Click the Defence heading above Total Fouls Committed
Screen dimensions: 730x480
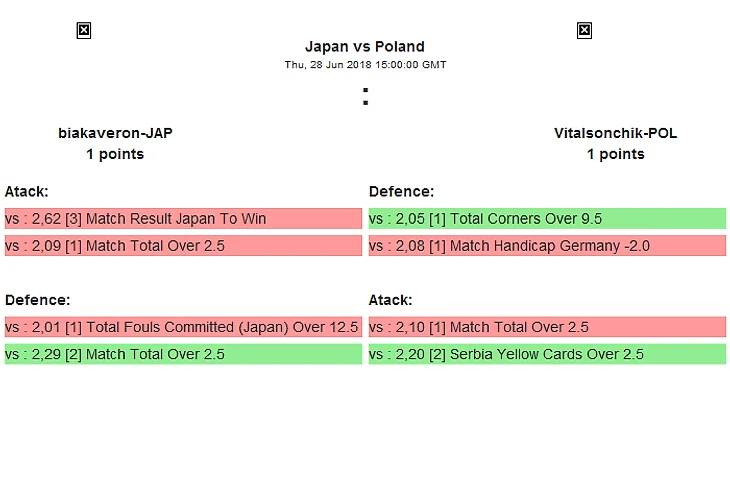click(37, 299)
